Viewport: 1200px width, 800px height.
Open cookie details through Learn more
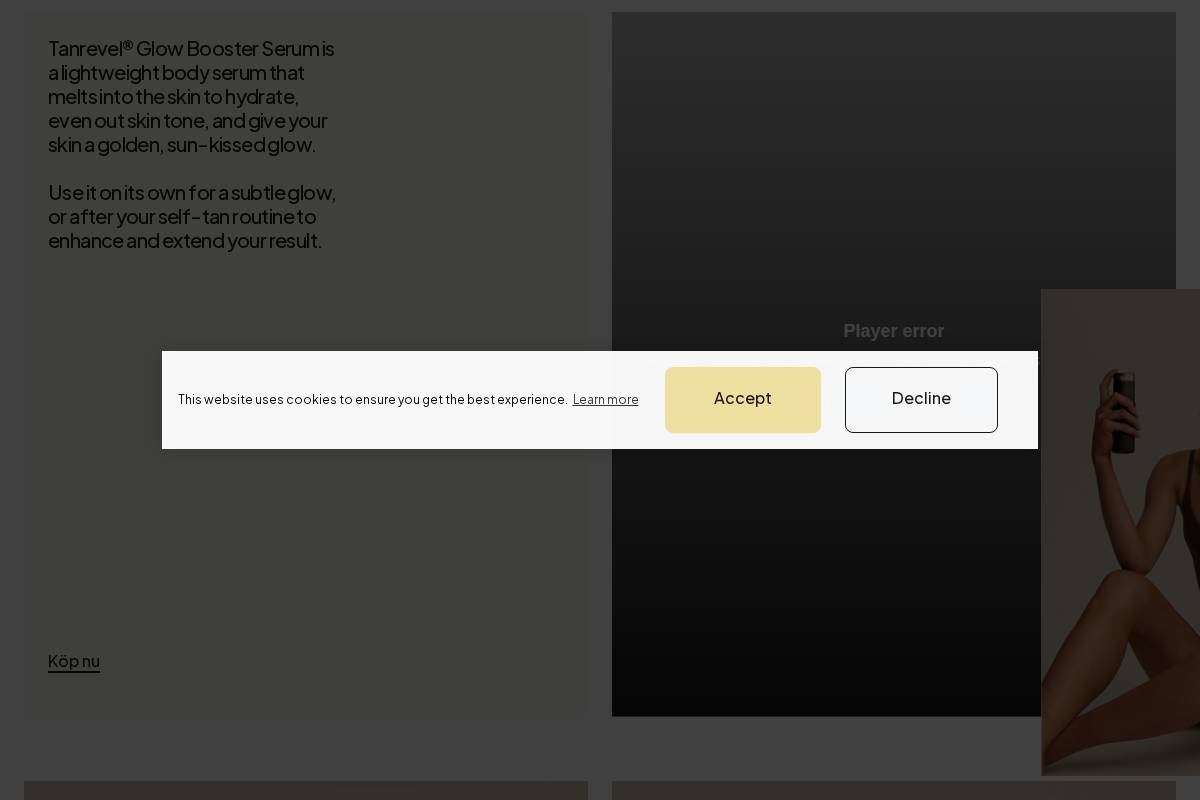[605, 399]
